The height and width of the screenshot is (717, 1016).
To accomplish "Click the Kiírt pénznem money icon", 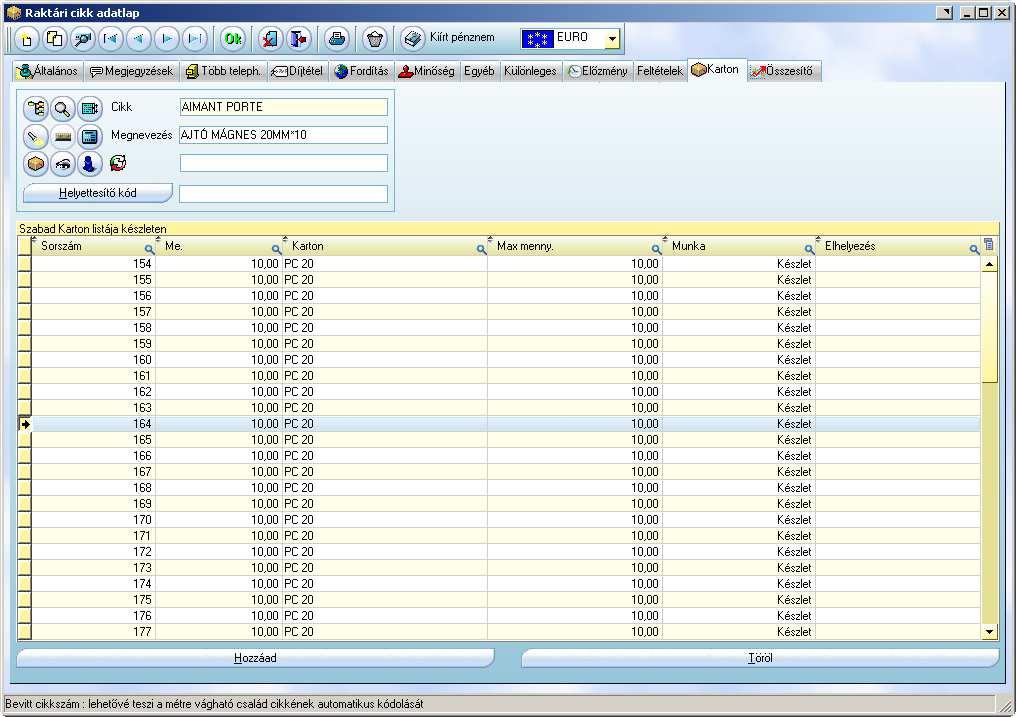I will click(x=412, y=40).
